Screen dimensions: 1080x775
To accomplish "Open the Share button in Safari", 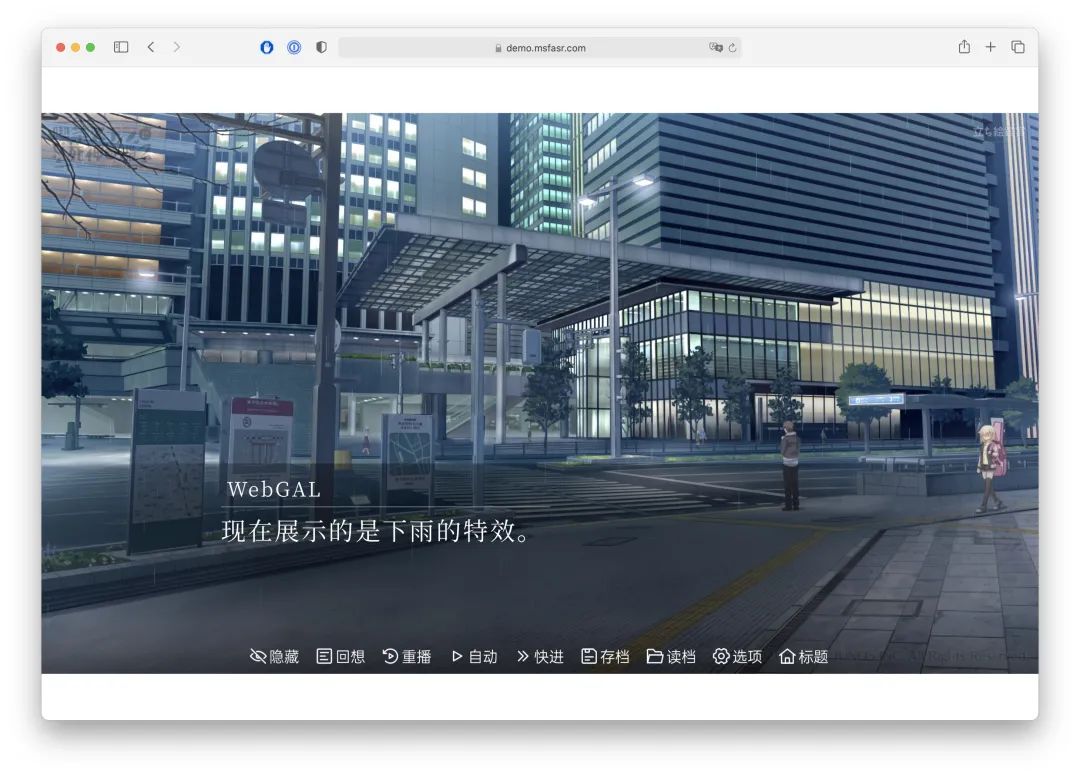I will (x=964, y=46).
